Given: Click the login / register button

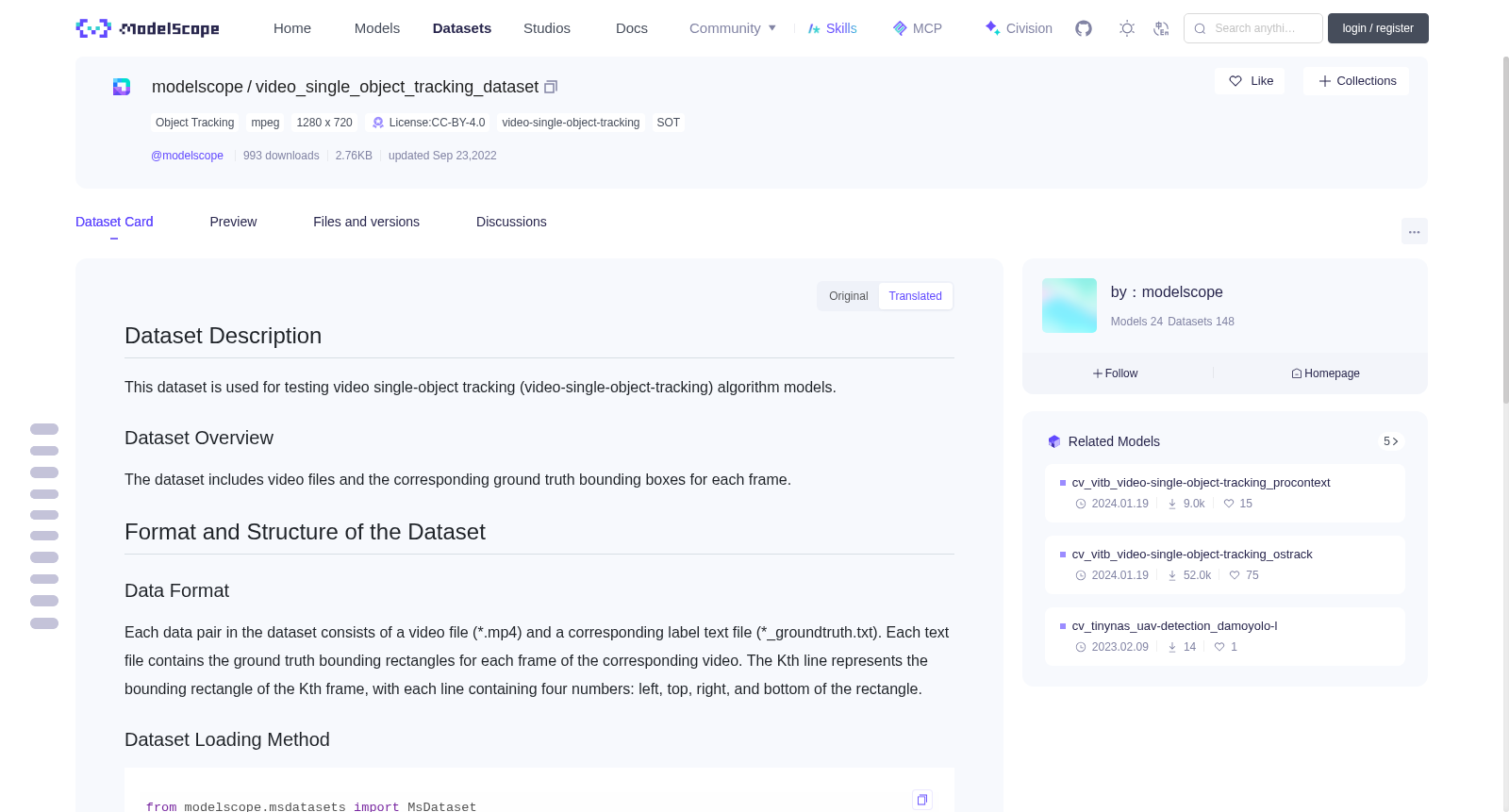Looking at the screenshot, I should pos(1378,28).
